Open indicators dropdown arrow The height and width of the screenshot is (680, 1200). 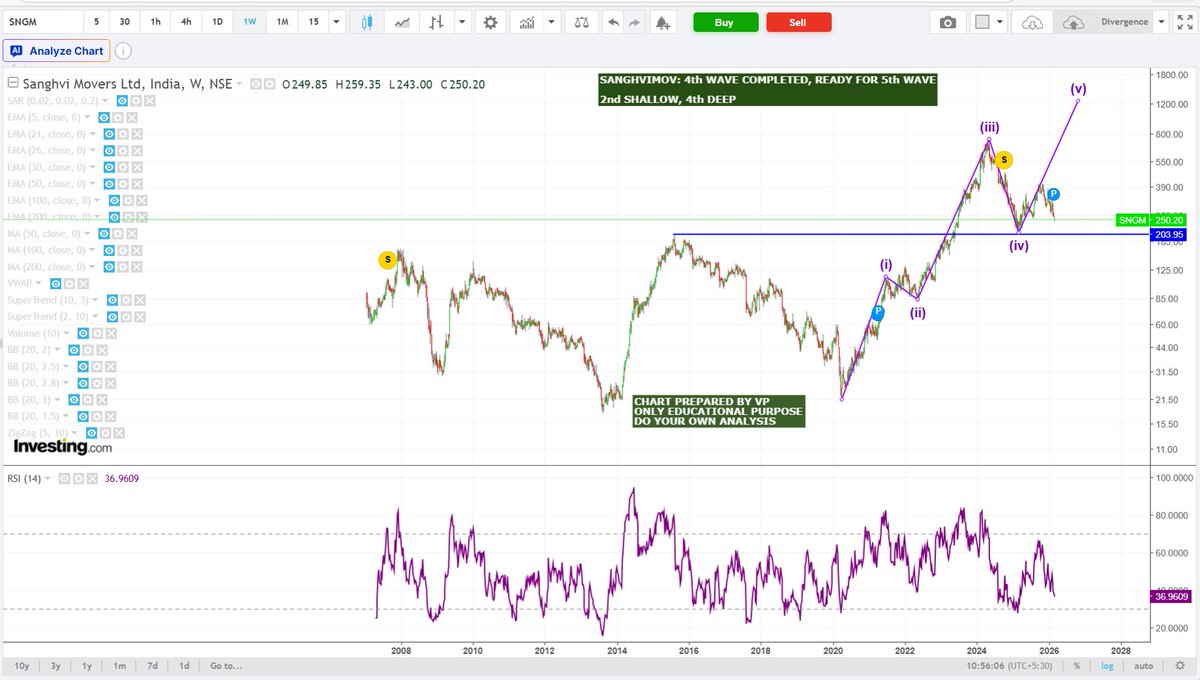(551, 22)
